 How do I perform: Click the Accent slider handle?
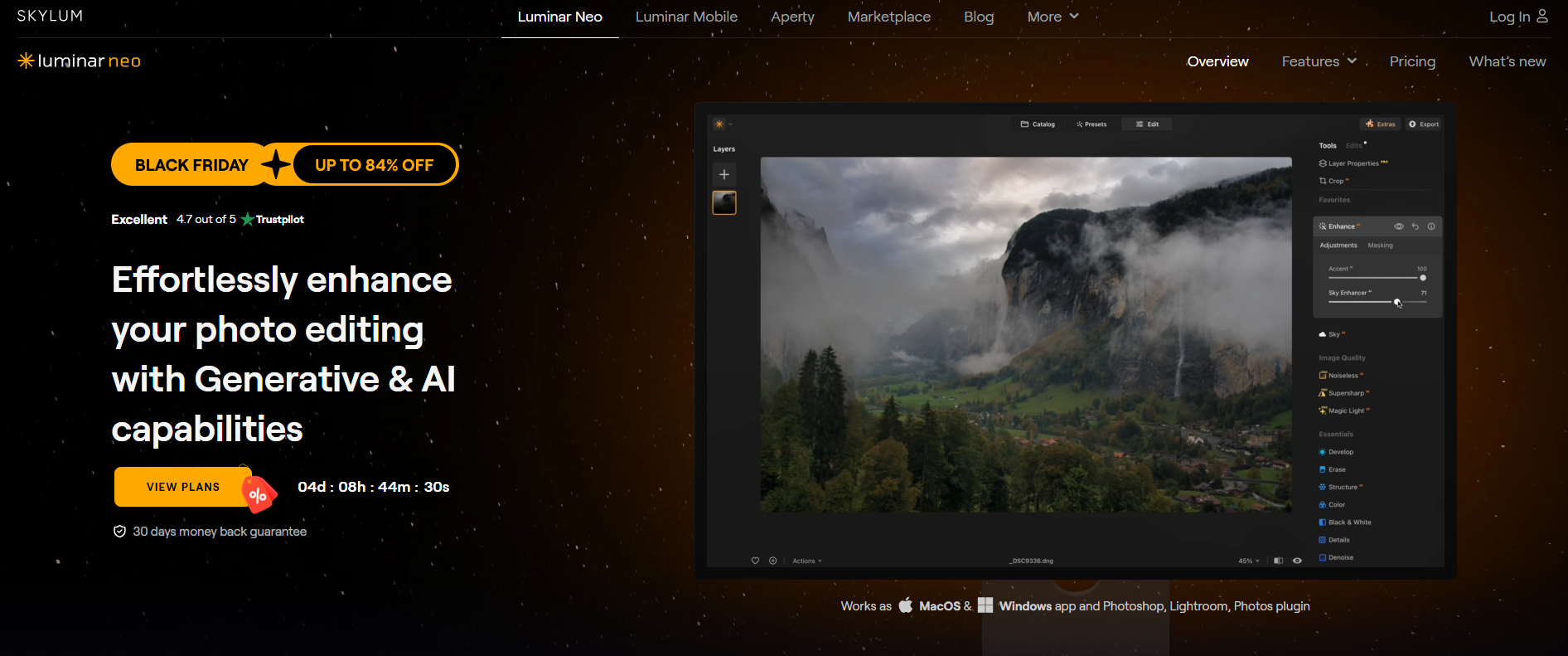coord(1423,278)
